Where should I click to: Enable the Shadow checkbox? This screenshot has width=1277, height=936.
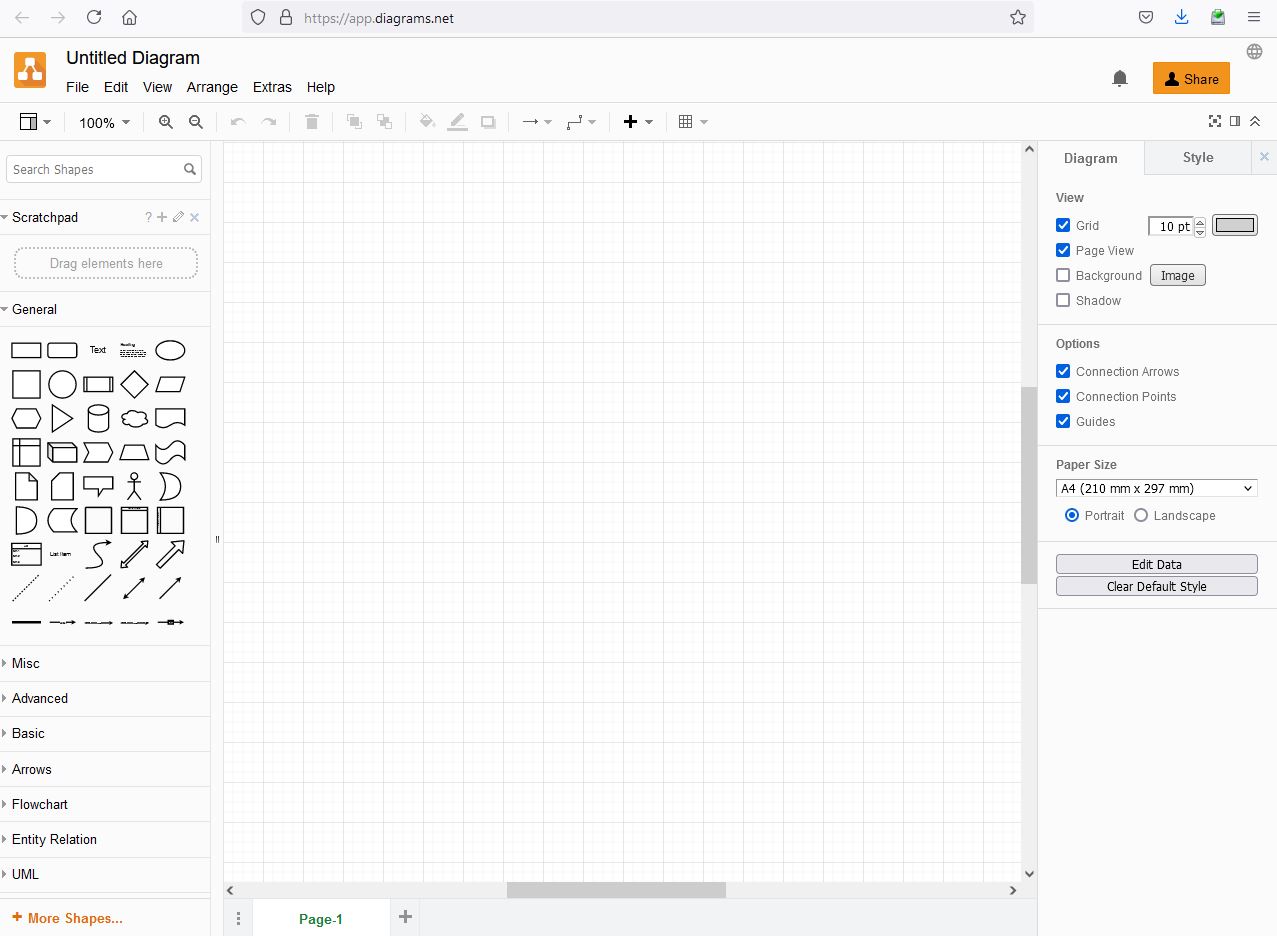click(1063, 301)
